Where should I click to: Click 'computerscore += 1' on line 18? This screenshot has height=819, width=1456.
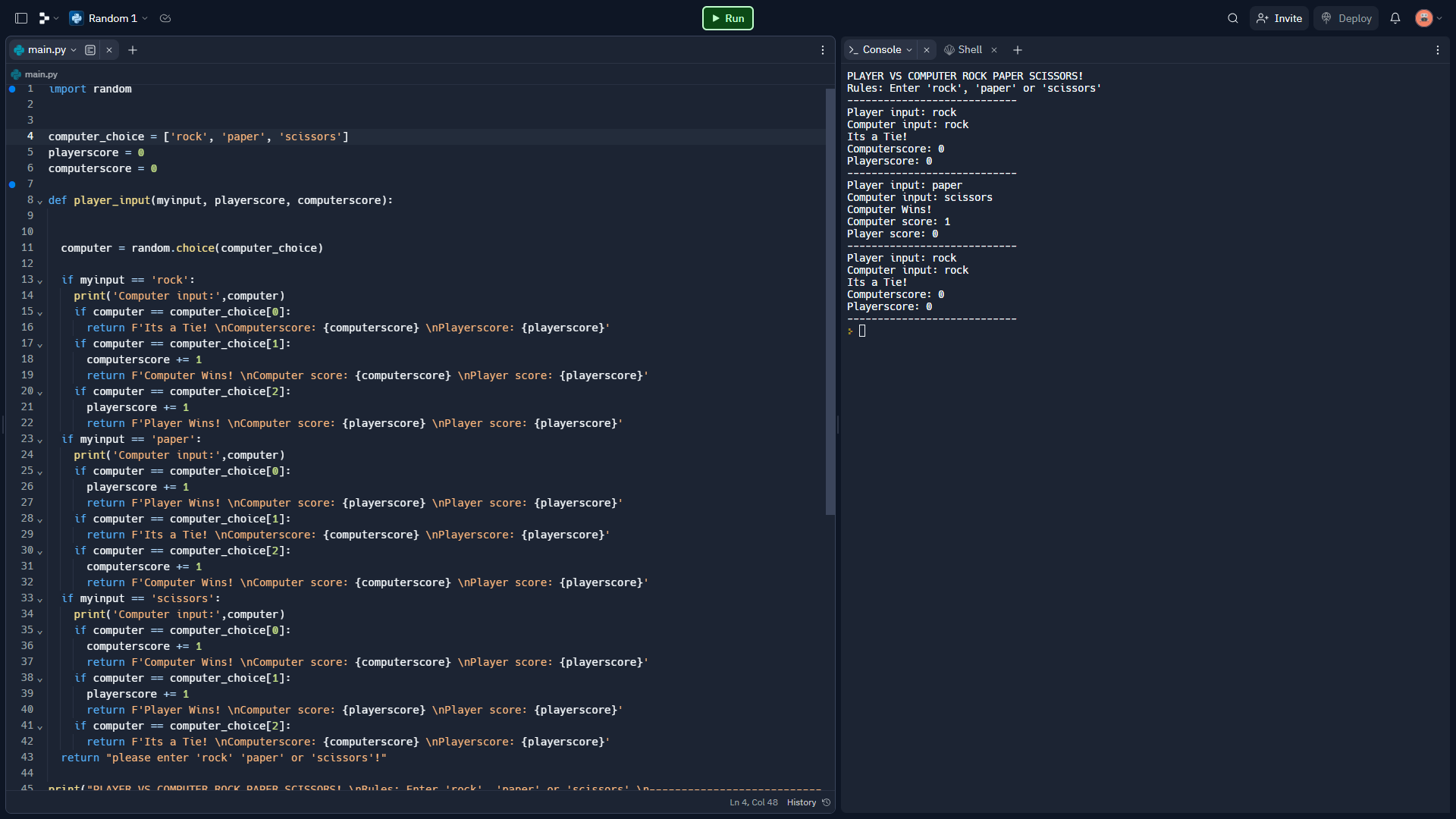[x=144, y=359]
